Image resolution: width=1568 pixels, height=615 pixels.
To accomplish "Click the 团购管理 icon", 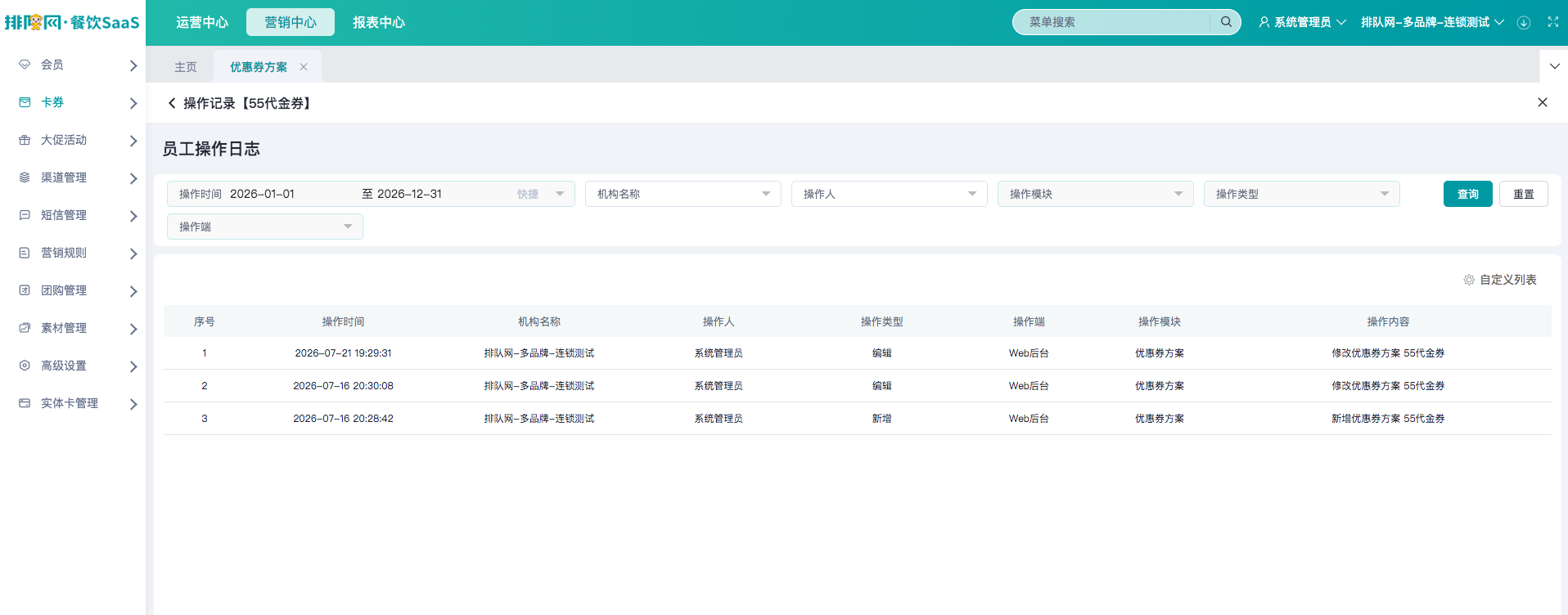I will tap(25, 290).
